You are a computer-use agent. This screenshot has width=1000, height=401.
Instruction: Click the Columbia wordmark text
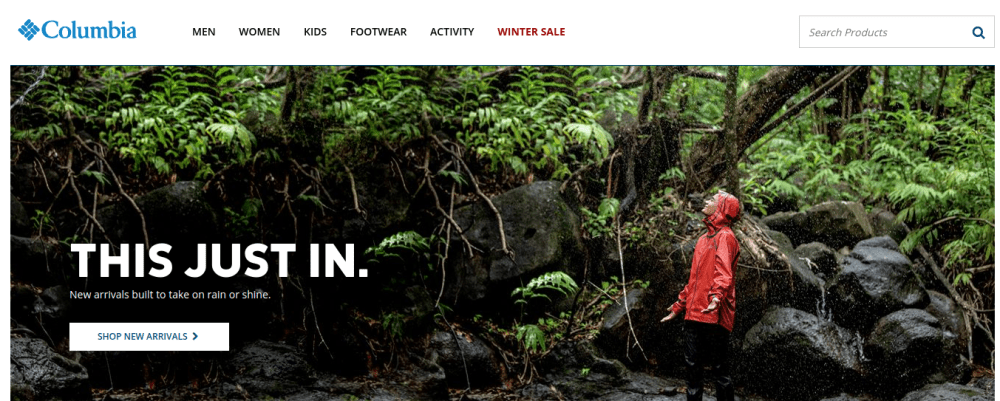coord(89,30)
